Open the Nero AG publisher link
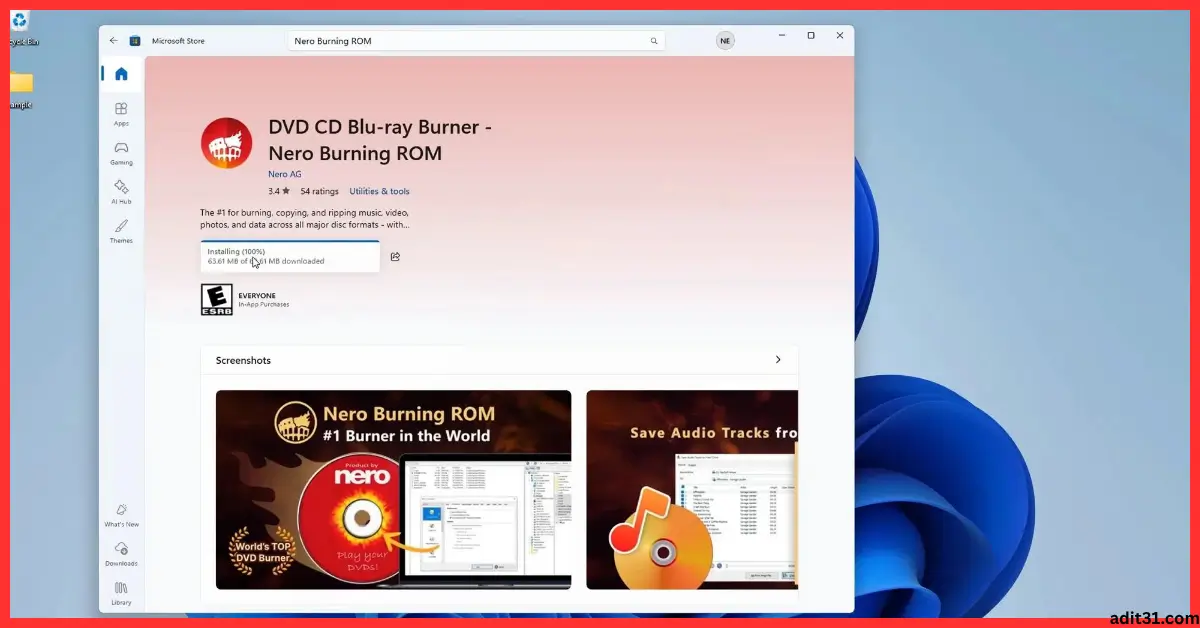The image size is (1200, 628). click(285, 174)
